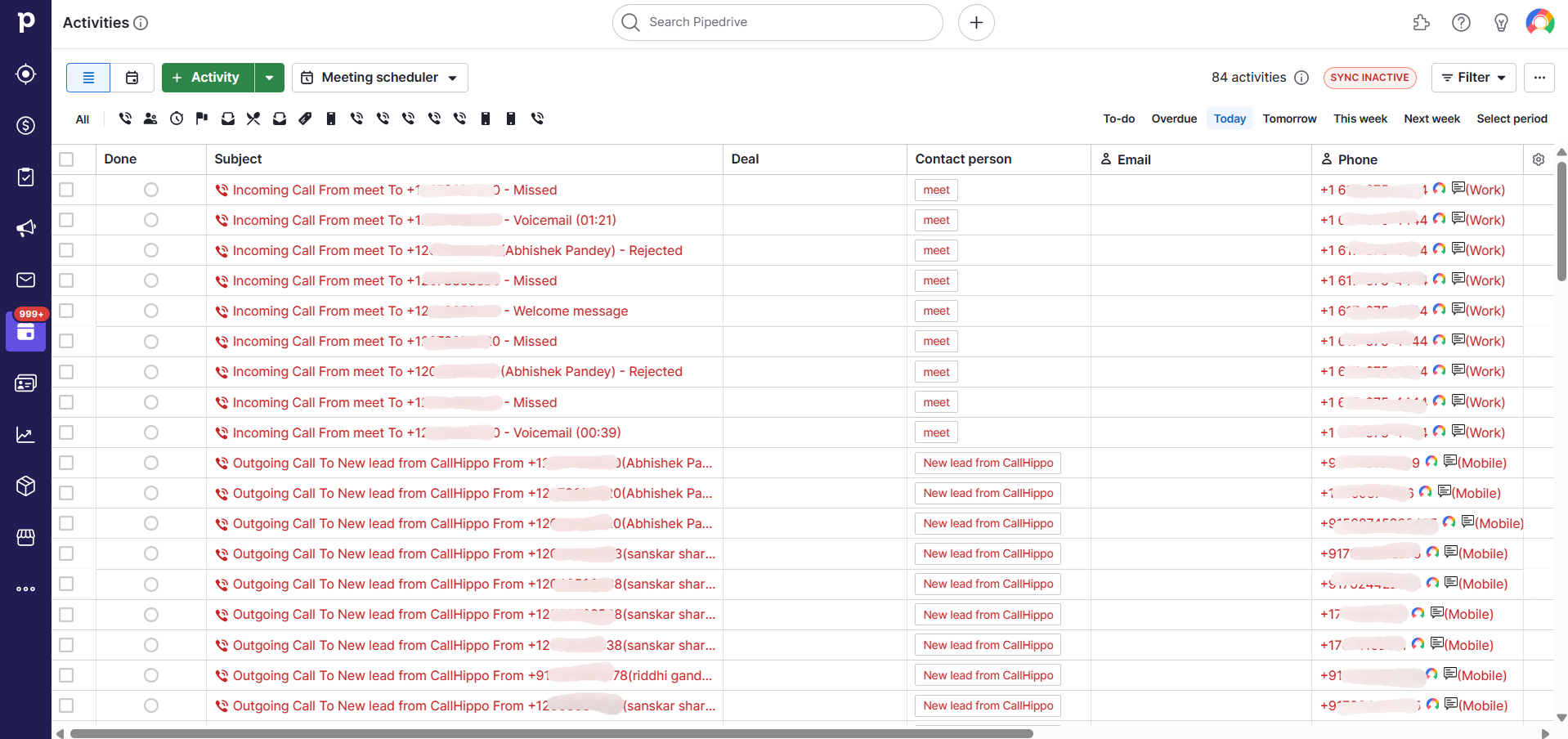Image resolution: width=1568 pixels, height=739 pixels.
Task: Select the Today time filter
Action: [x=1230, y=119]
